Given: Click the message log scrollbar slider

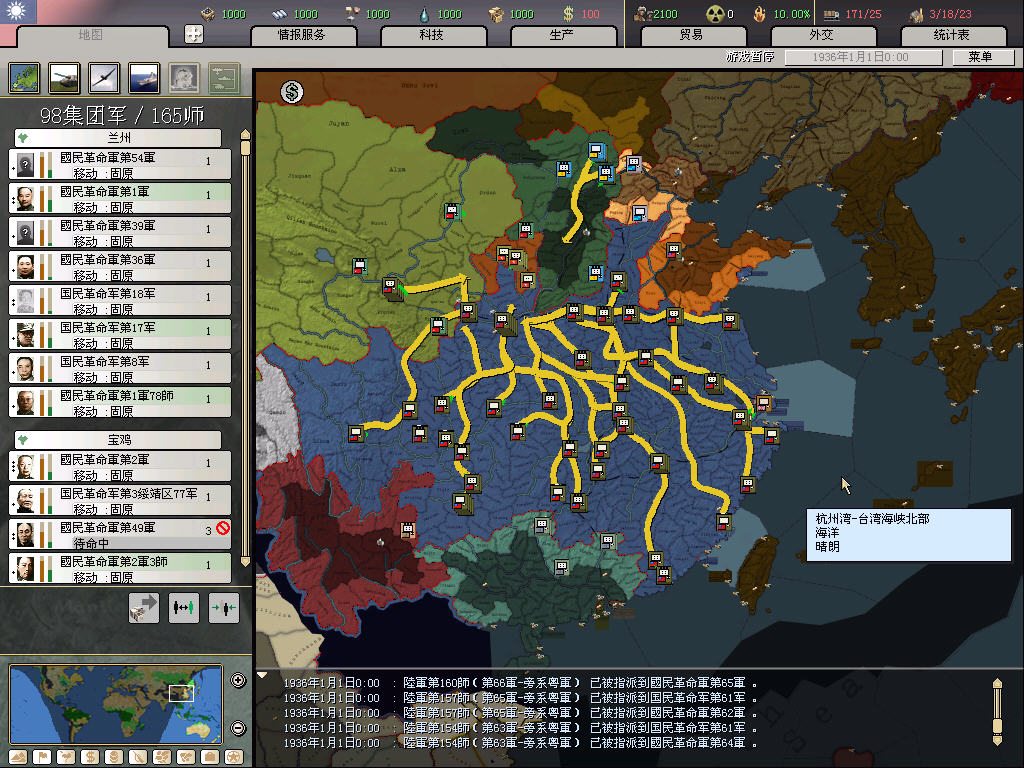Looking at the screenshot, I should click(996, 710).
